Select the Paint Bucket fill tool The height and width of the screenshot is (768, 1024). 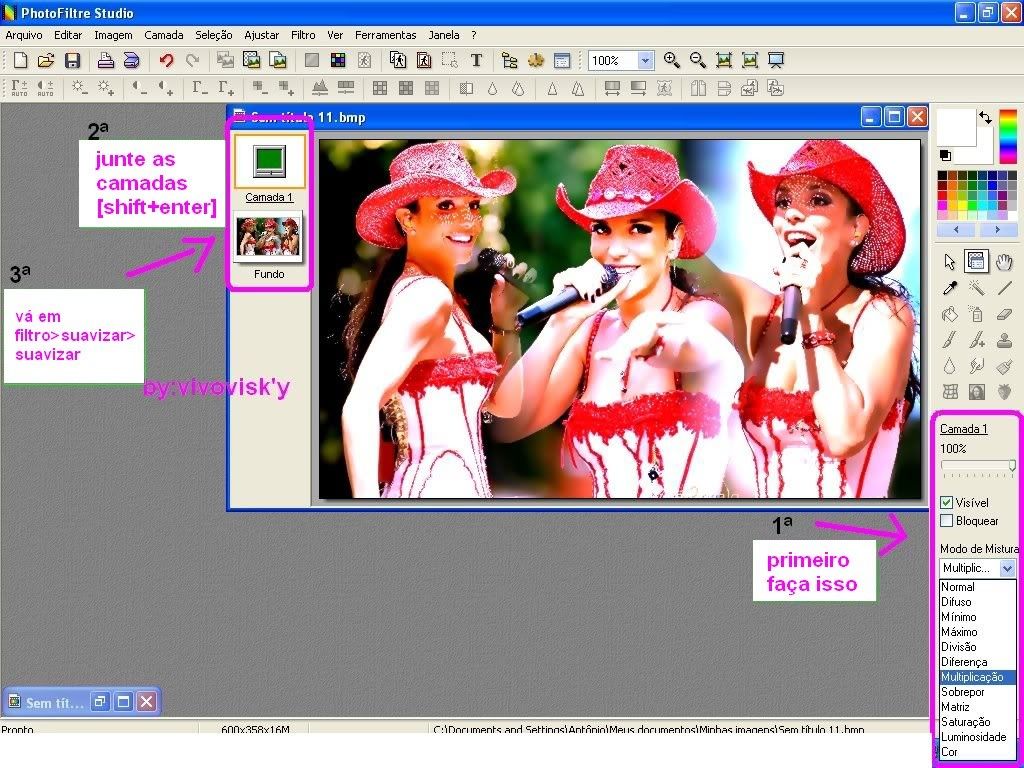(x=950, y=314)
